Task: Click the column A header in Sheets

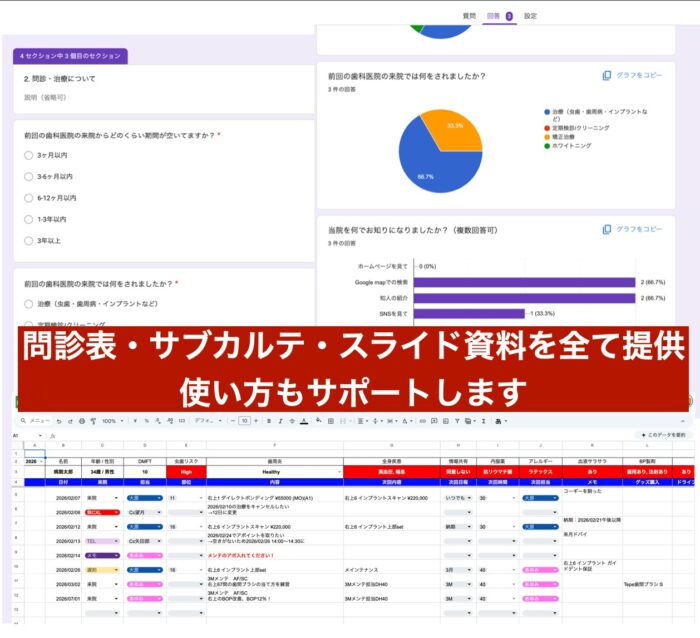Action: [x=35, y=446]
